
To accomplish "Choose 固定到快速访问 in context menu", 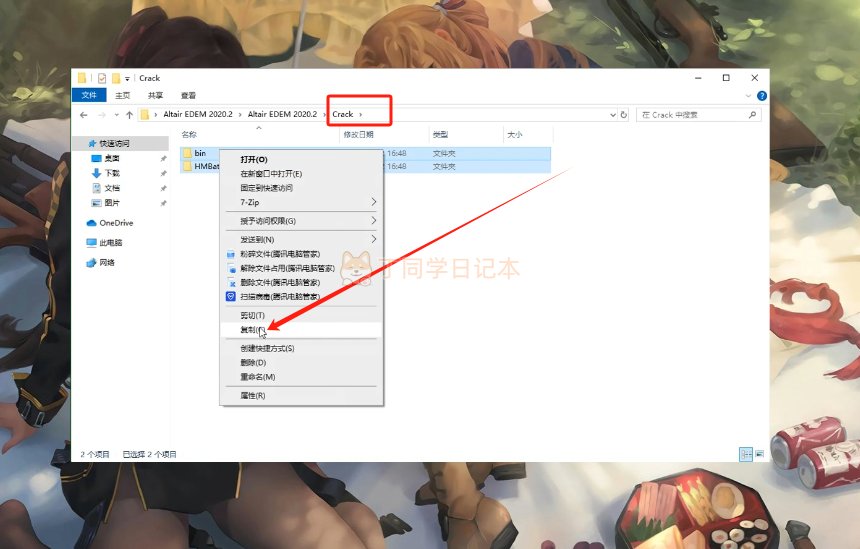I will click(x=301, y=188).
